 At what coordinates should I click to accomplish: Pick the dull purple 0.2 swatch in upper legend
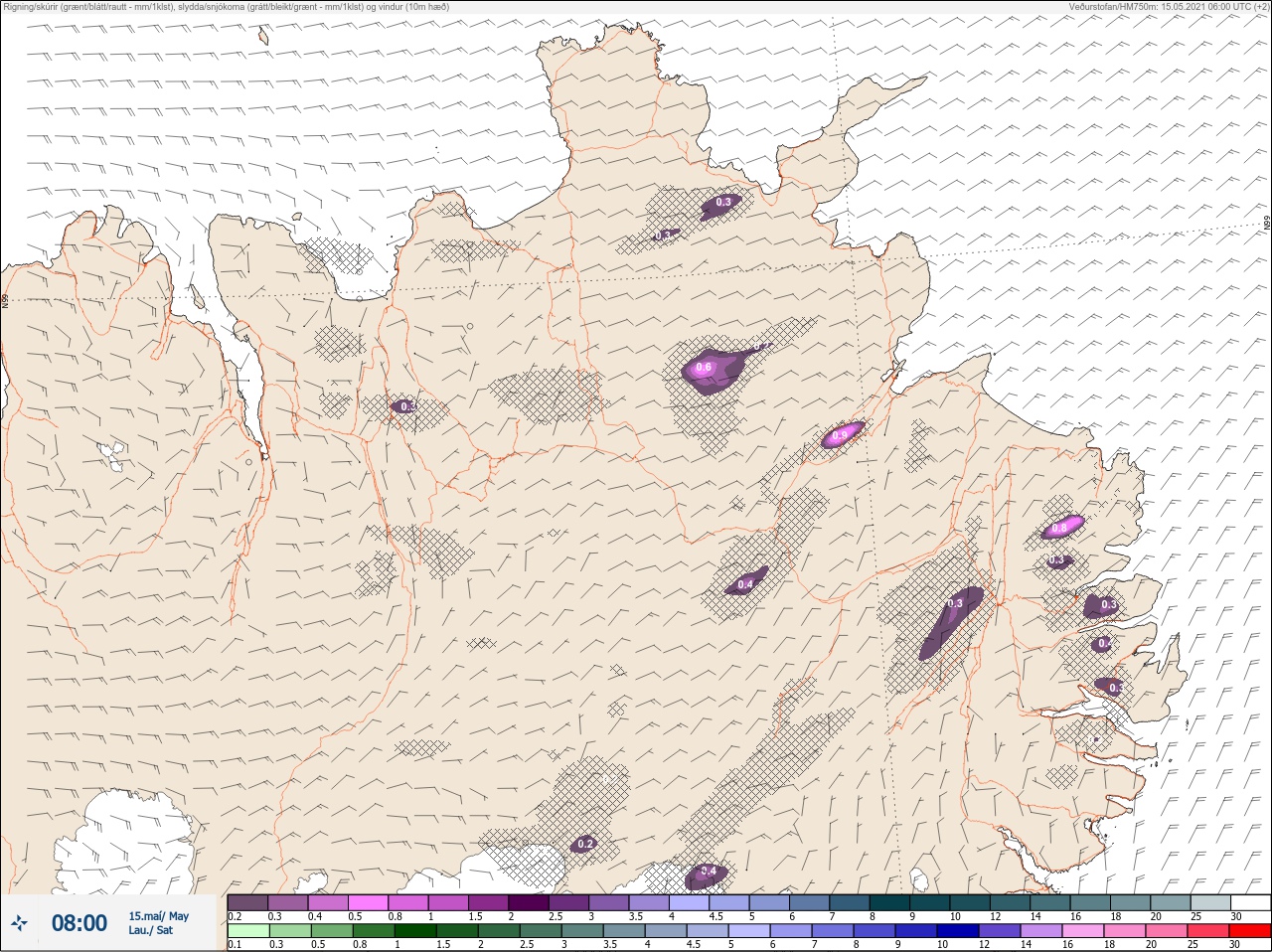247,902
